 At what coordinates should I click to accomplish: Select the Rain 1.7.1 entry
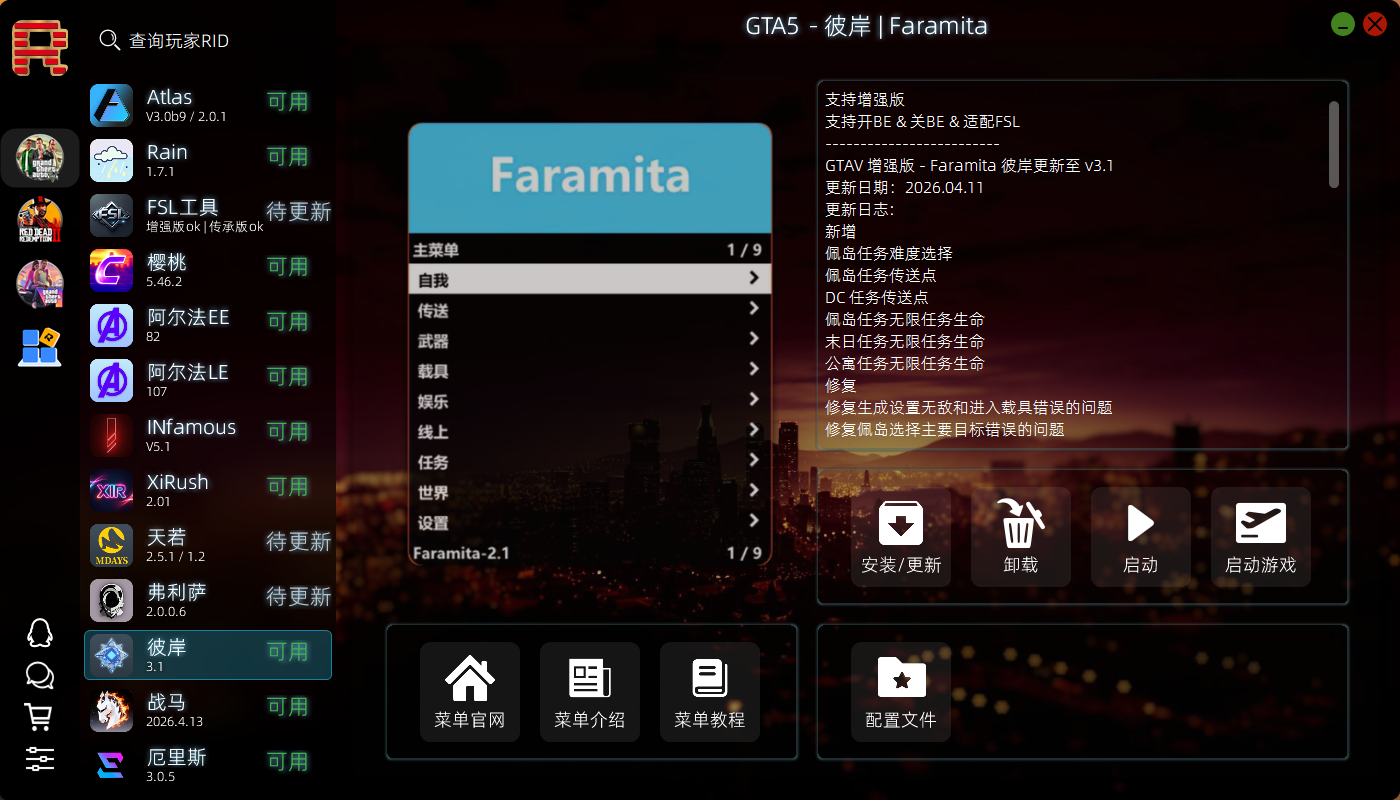tap(208, 160)
